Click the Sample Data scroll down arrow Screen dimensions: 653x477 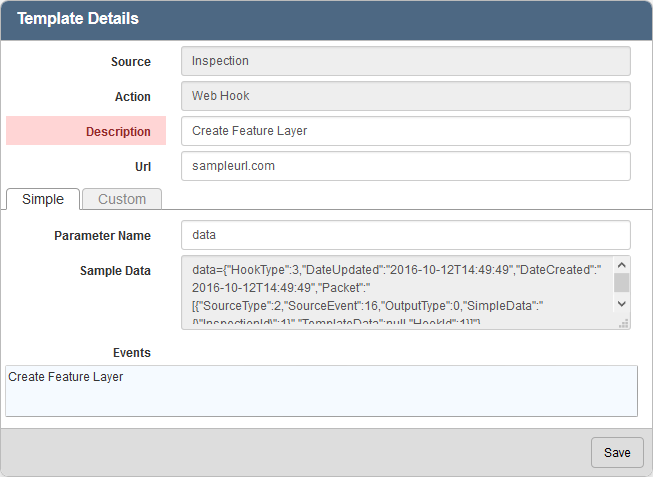click(x=622, y=304)
